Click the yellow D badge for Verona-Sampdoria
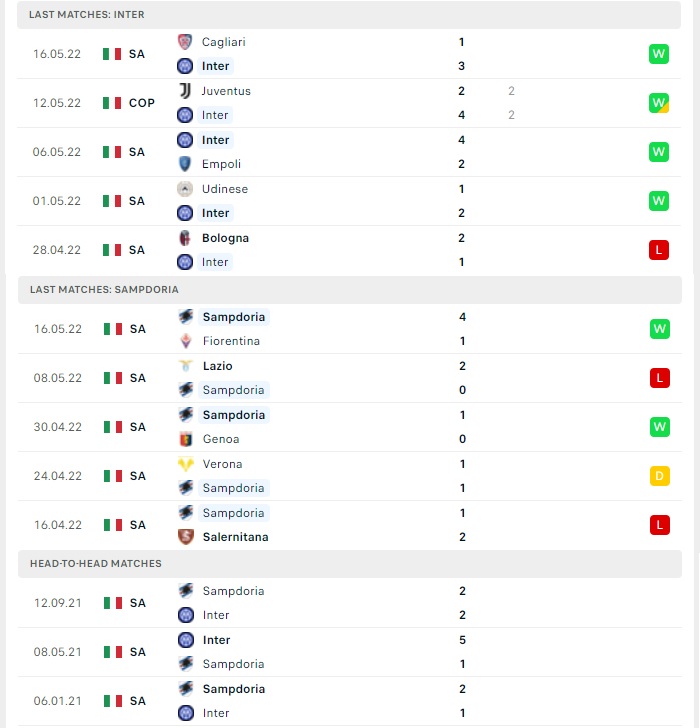The image size is (700, 728). click(x=660, y=476)
